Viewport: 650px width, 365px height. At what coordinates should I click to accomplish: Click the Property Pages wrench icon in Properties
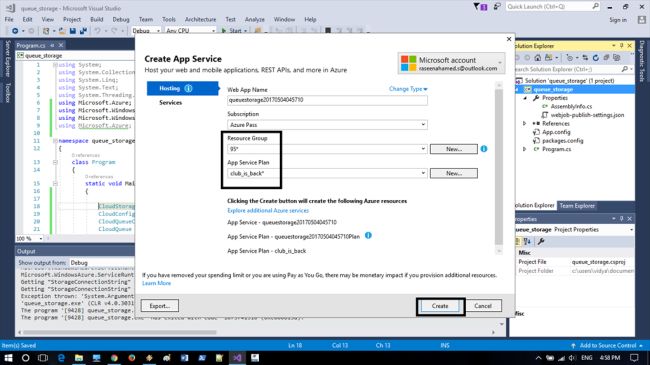tap(541, 241)
